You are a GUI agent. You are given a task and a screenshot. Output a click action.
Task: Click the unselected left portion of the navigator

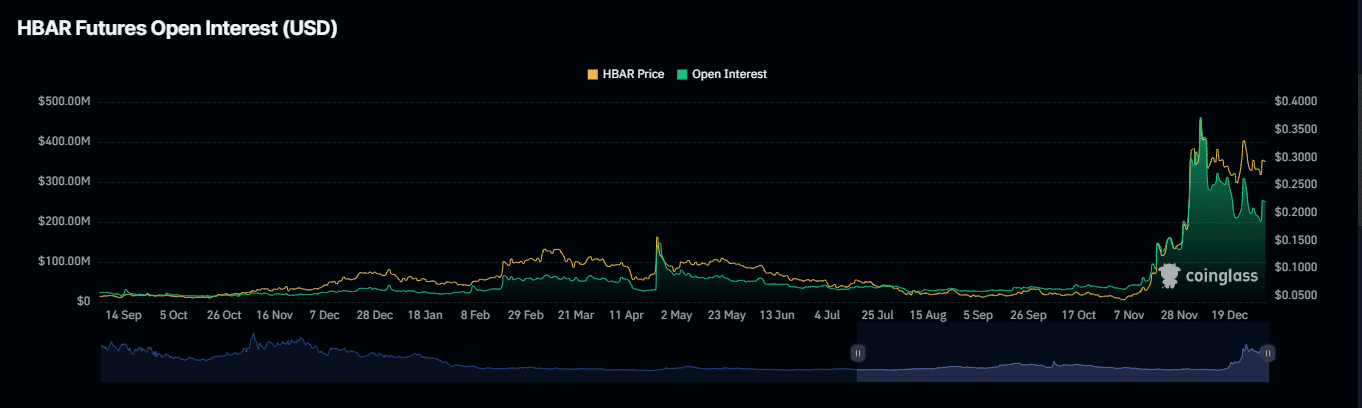click(480, 360)
